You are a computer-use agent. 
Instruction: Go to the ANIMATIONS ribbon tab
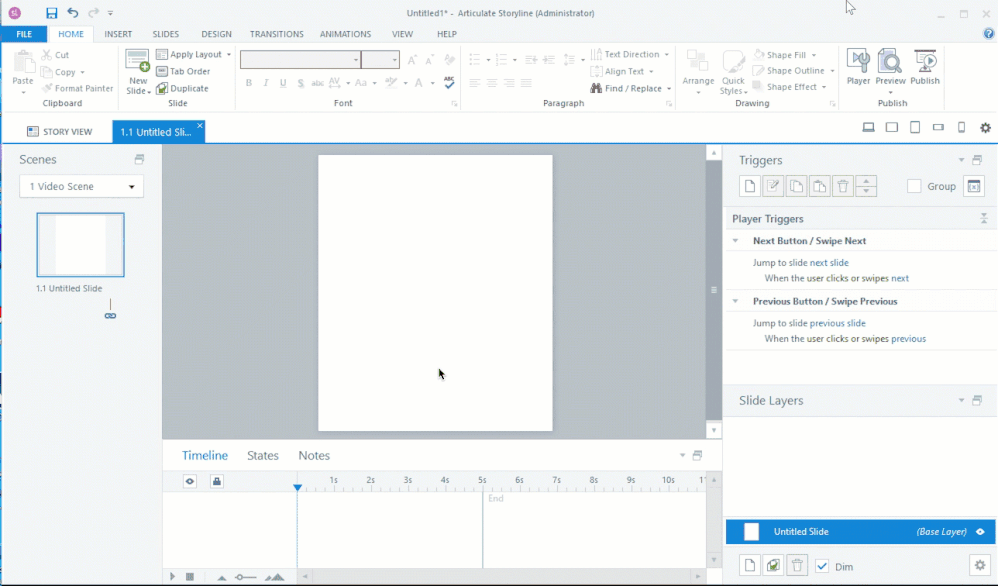point(345,34)
